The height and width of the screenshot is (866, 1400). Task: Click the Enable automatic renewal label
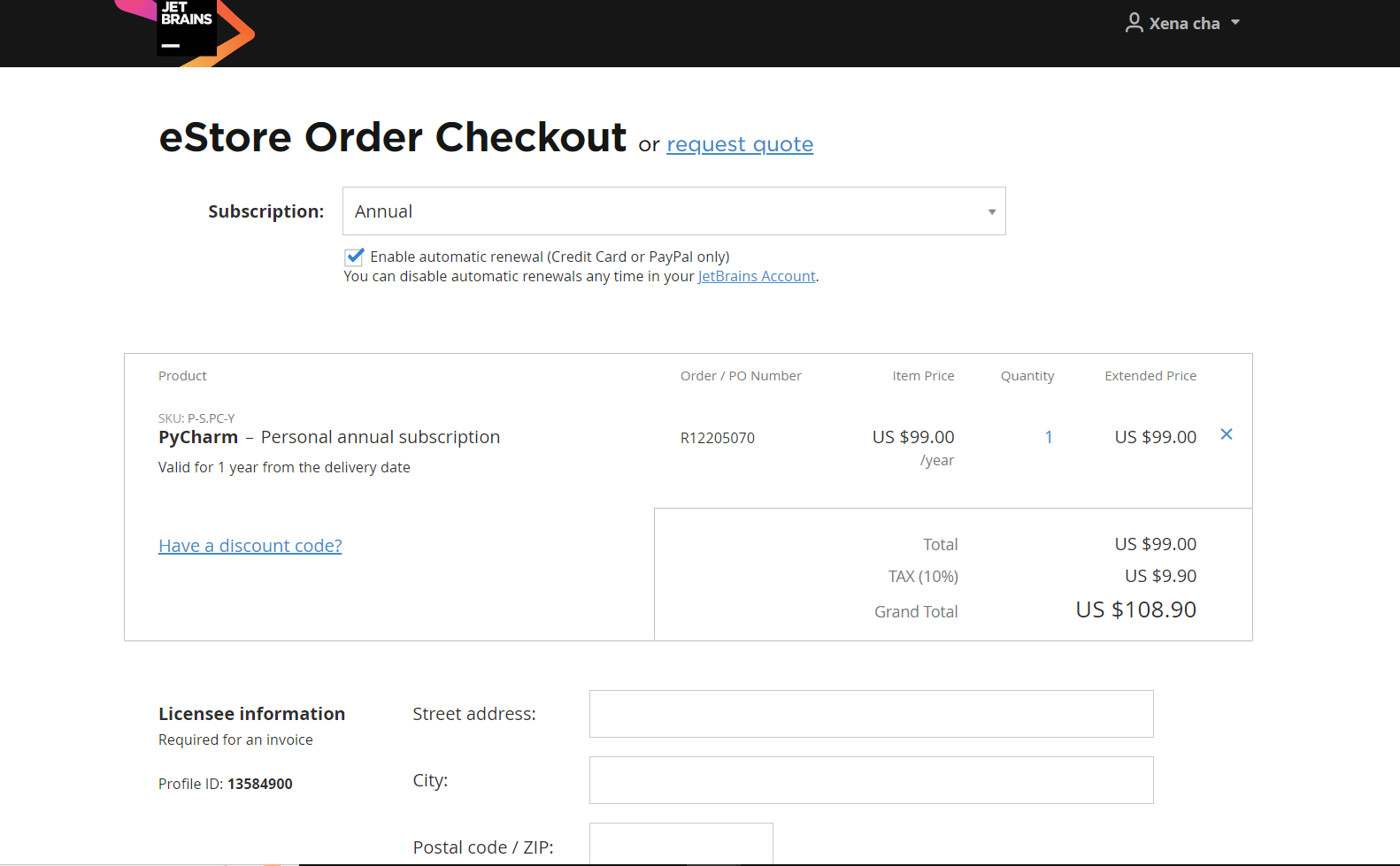[x=550, y=257]
